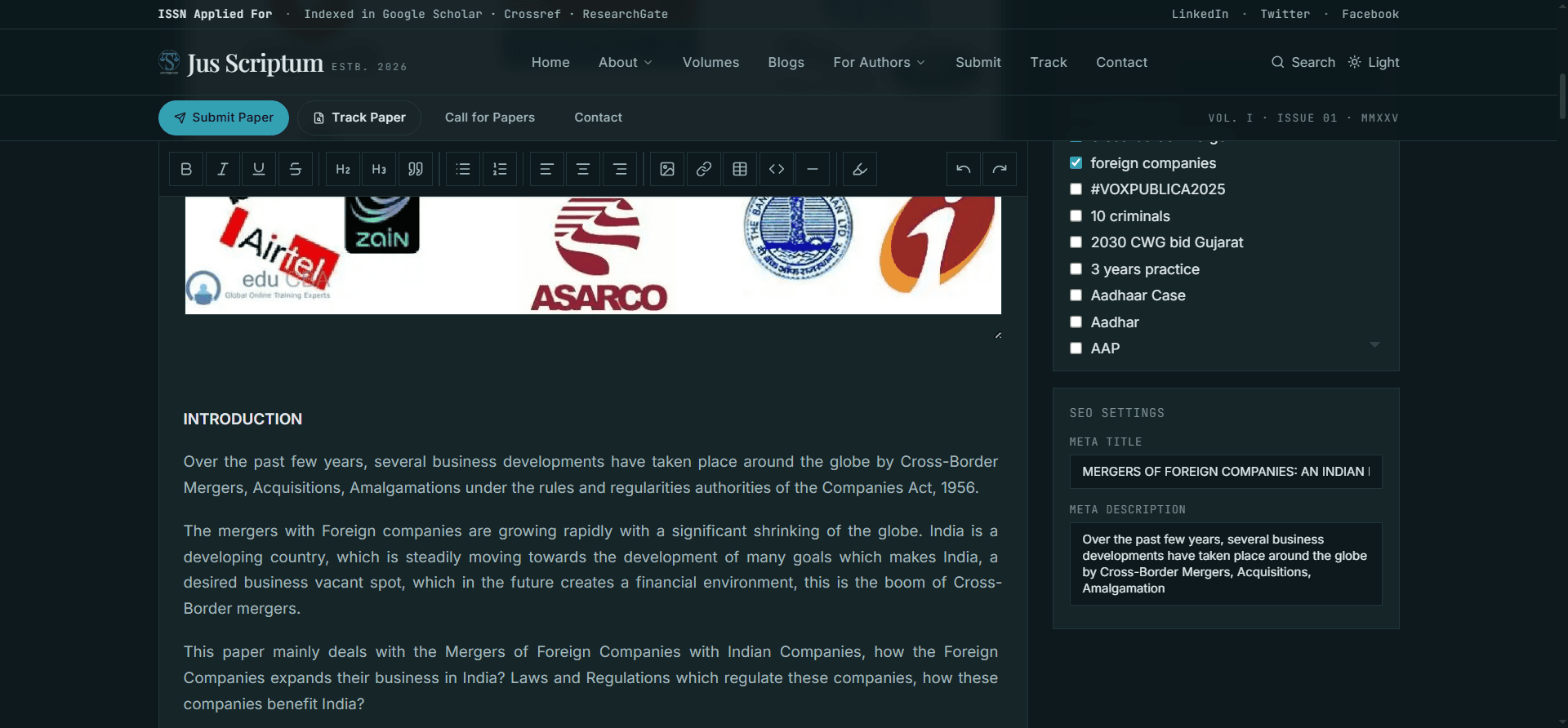The height and width of the screenshot is (728, 1568).
Task: Visit the LinkedIn link
Action: click(1200, 14)
